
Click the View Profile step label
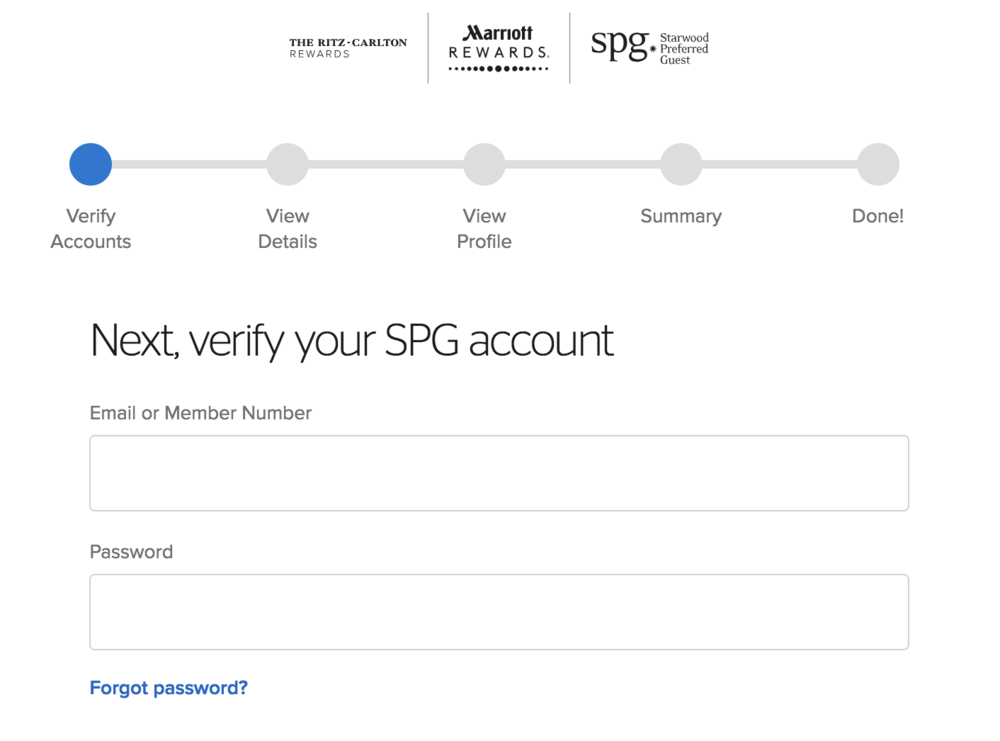[484, 228]
